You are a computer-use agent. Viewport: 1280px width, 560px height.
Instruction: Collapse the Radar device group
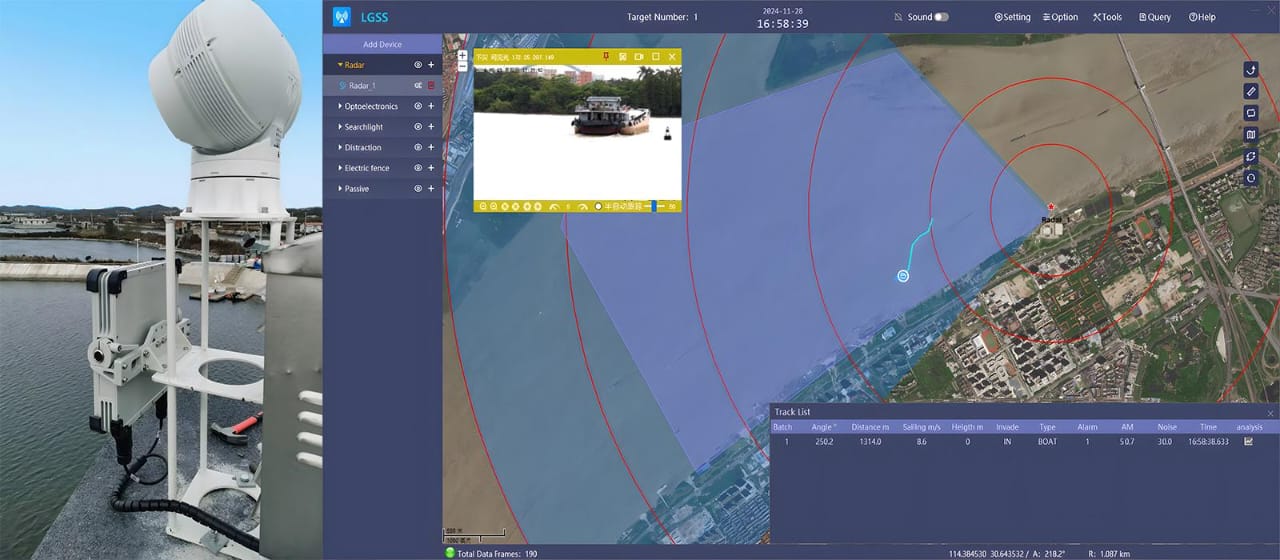(x=340, y=65)
